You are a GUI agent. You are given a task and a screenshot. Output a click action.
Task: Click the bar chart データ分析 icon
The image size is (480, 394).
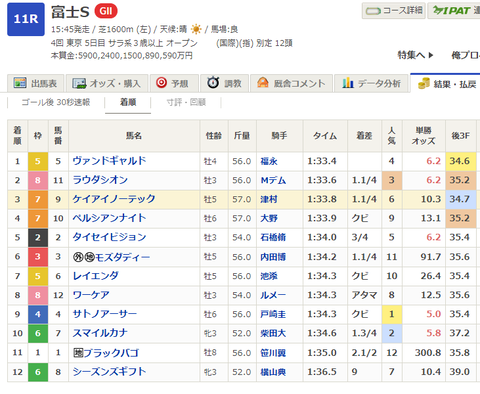point(348,82)
